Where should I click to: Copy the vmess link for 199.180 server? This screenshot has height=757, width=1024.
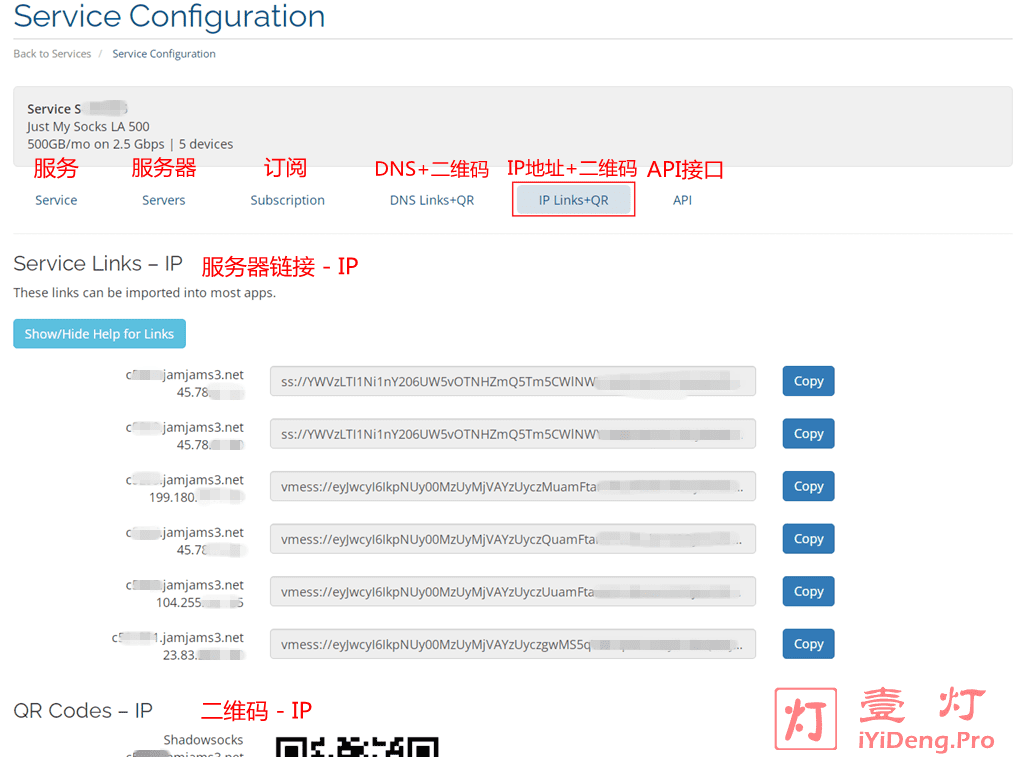(x=808, y=486)
